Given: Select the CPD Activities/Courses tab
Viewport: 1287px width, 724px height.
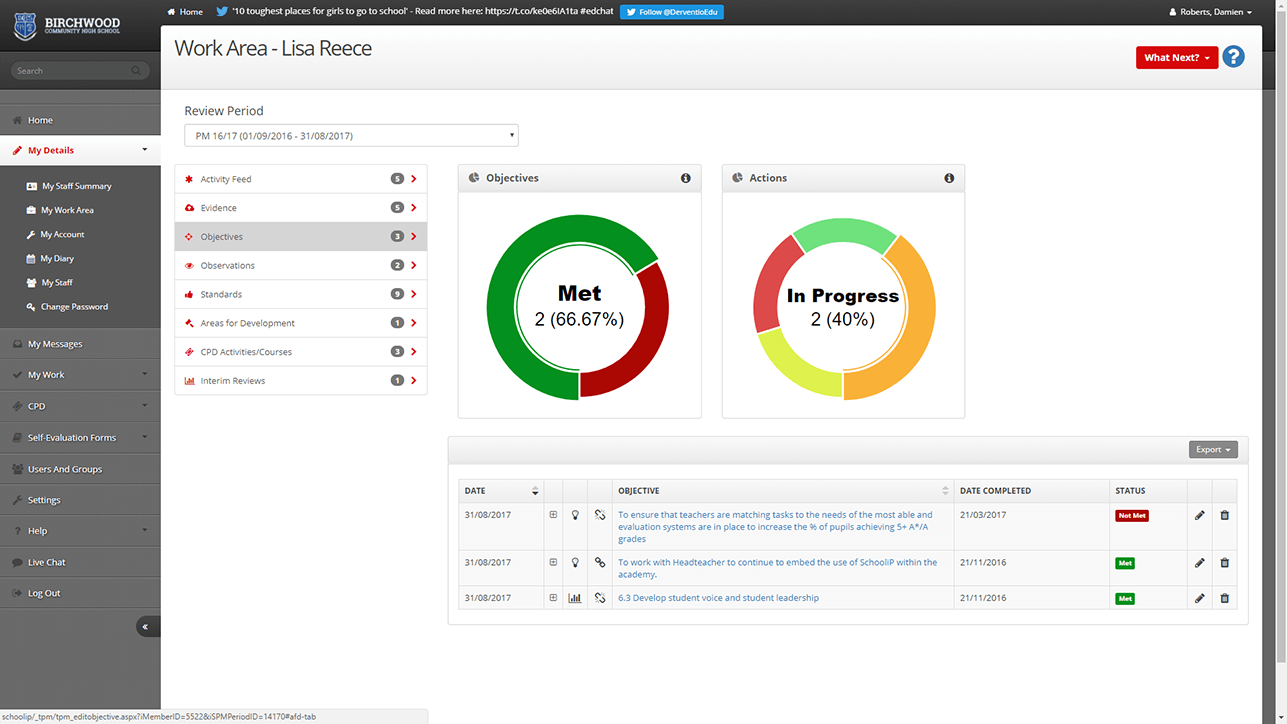Looking at the screenshot, I should [301, 352].
